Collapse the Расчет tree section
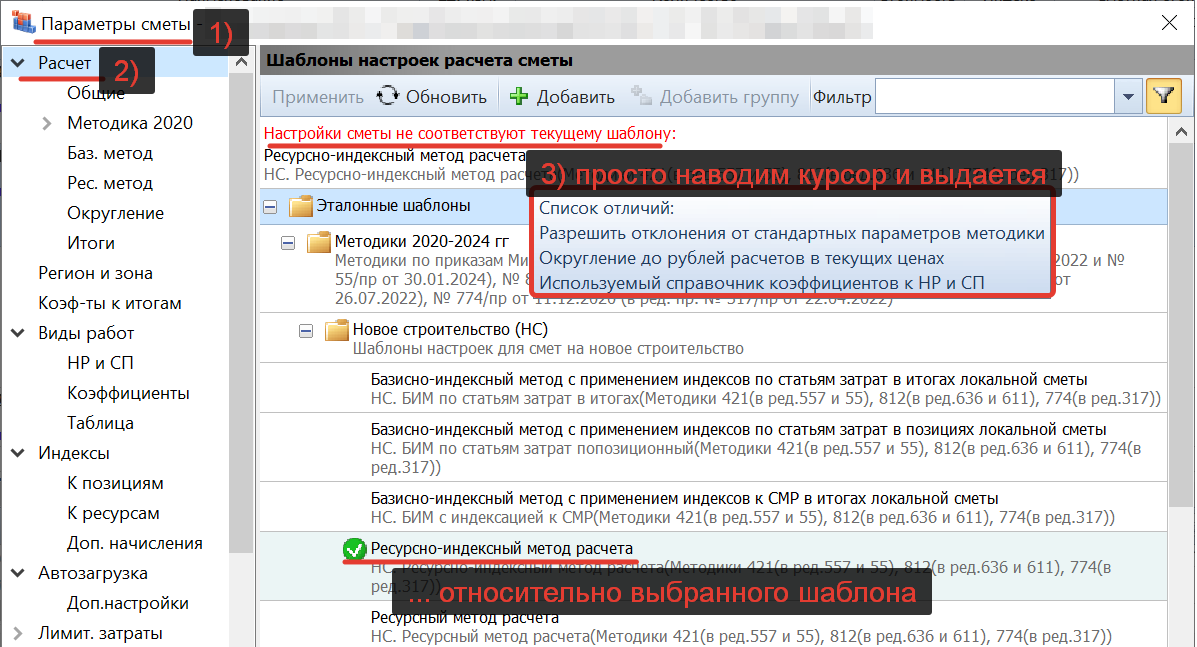 tap(18, 63)
